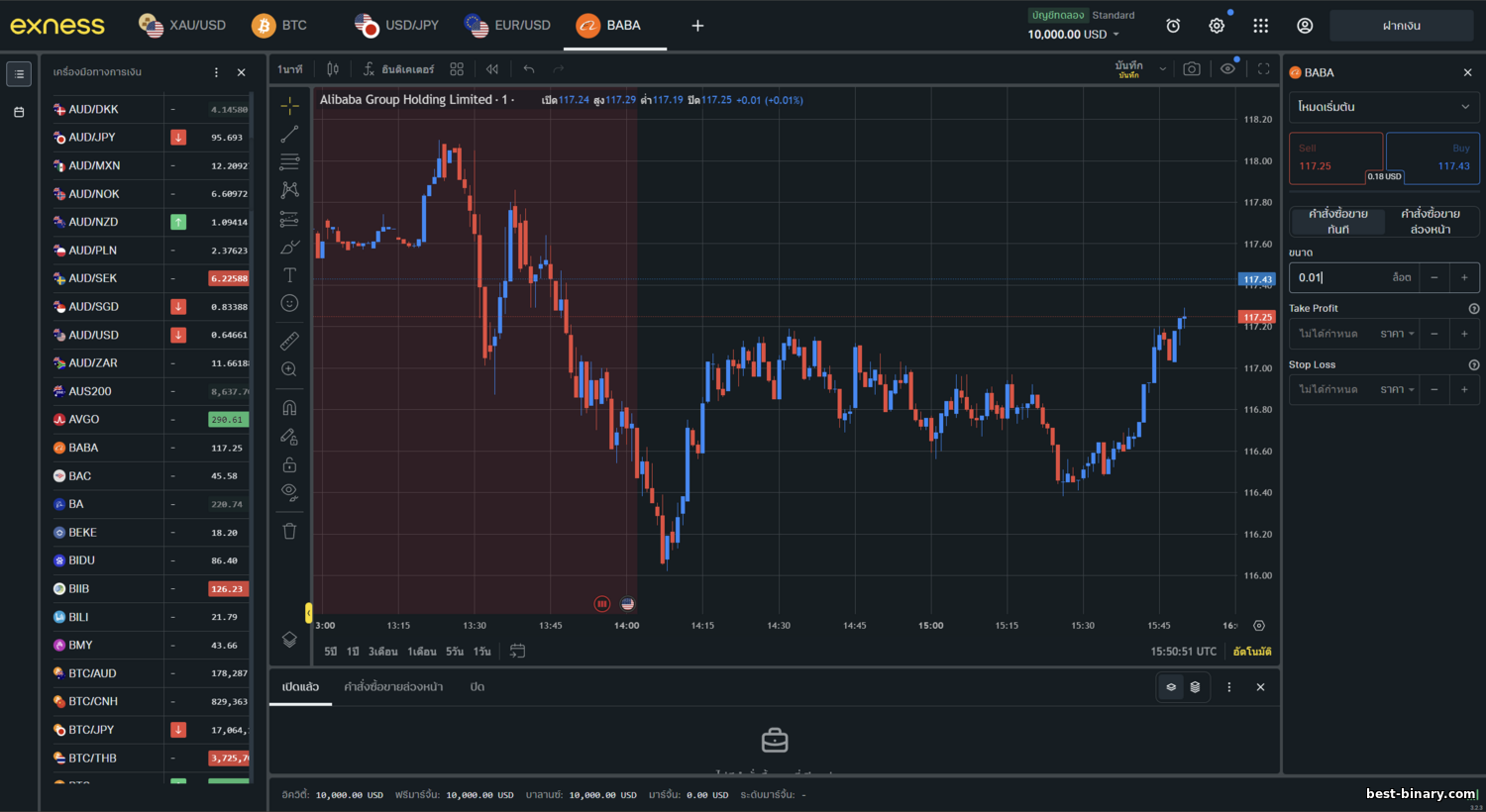Take a chart snapshot with camera icon
Screen dimensions: 1486x812
tap(1192, 69)
